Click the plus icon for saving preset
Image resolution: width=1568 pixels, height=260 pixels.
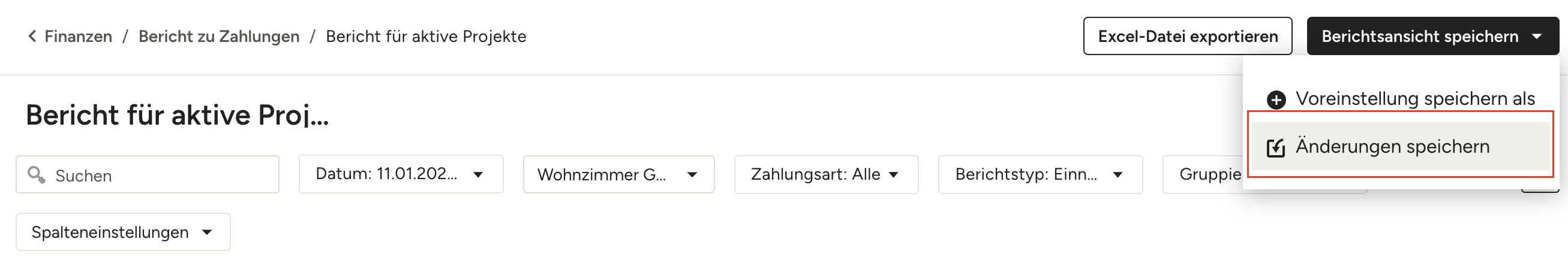pos(1276,99)
